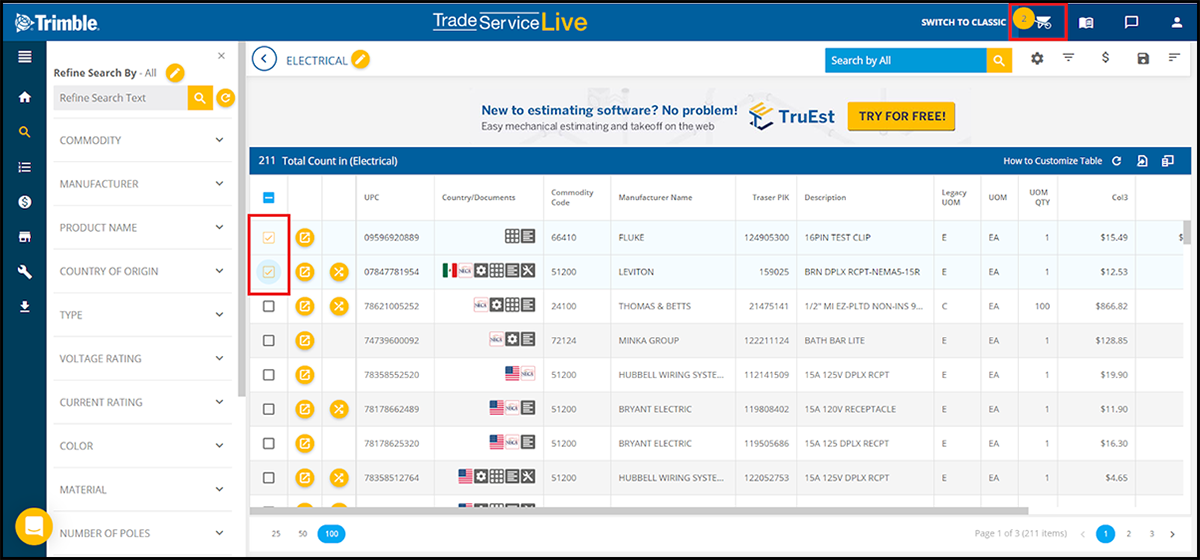Reset the refine search with refresh icon
The height and width of the screenshot is (560, 1200).
pos(226,97)
